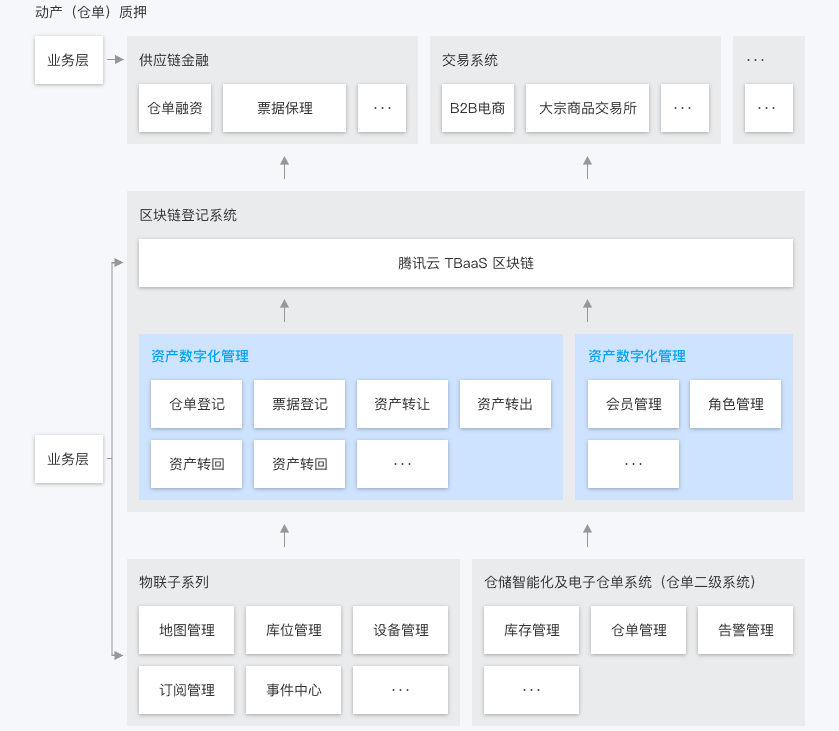Image resolution: width=839 pixels, height=731 pixels.
Task: Click the 资产转让 box
Action: pyautogui.click(x=402, y=404)
